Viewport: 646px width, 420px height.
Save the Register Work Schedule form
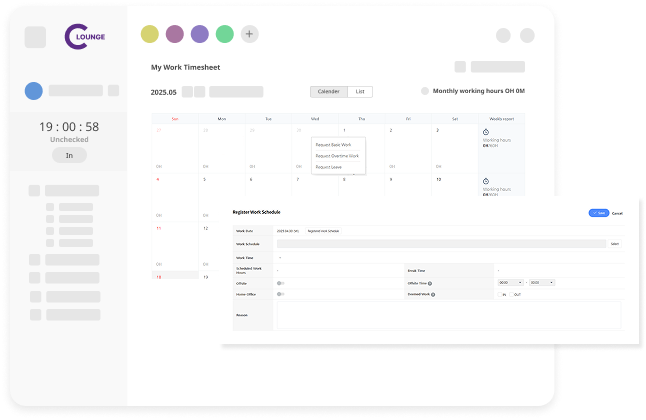click(x=599, y=213)
